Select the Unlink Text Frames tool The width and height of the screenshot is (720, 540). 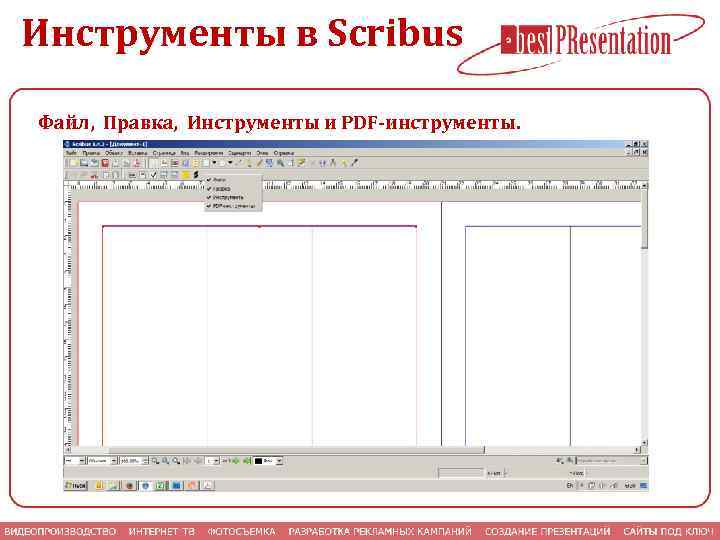point(322,163)
